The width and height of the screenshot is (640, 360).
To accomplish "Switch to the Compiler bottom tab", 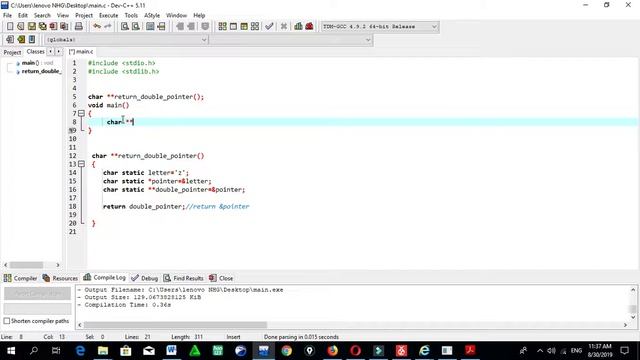I will (20, 278).
